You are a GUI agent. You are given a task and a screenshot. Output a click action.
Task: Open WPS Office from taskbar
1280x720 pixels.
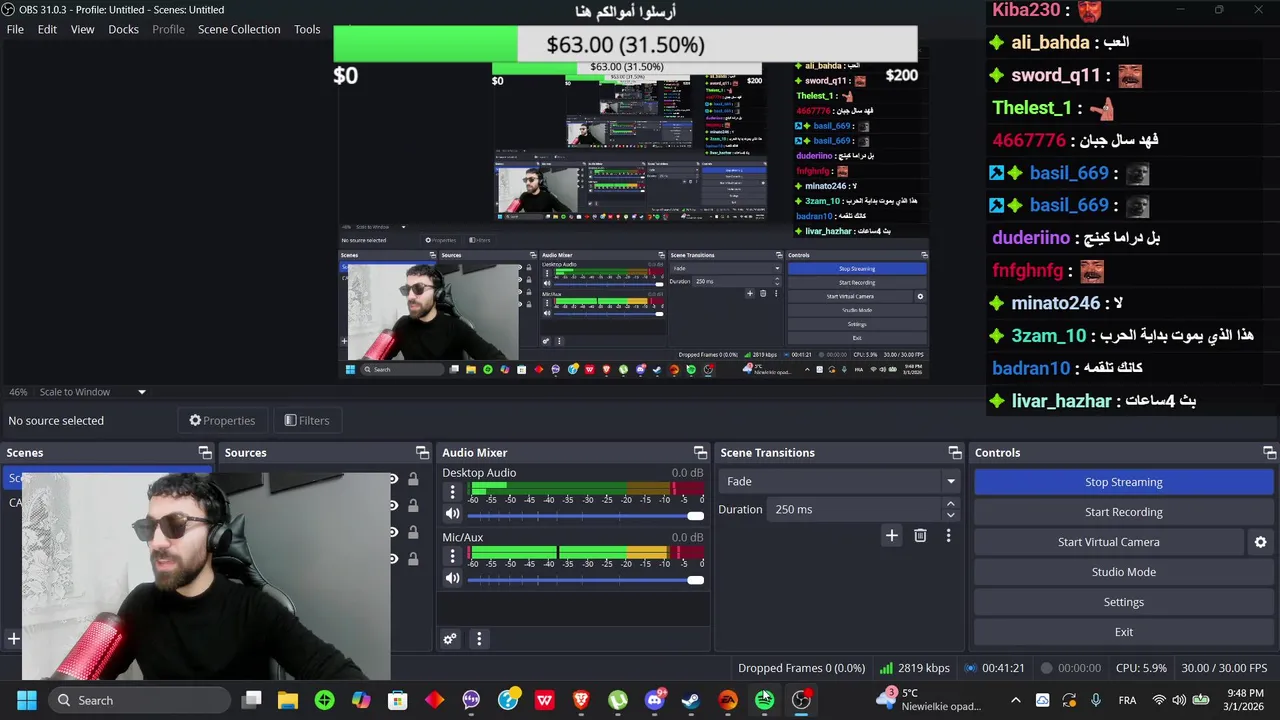click(544, 700)
